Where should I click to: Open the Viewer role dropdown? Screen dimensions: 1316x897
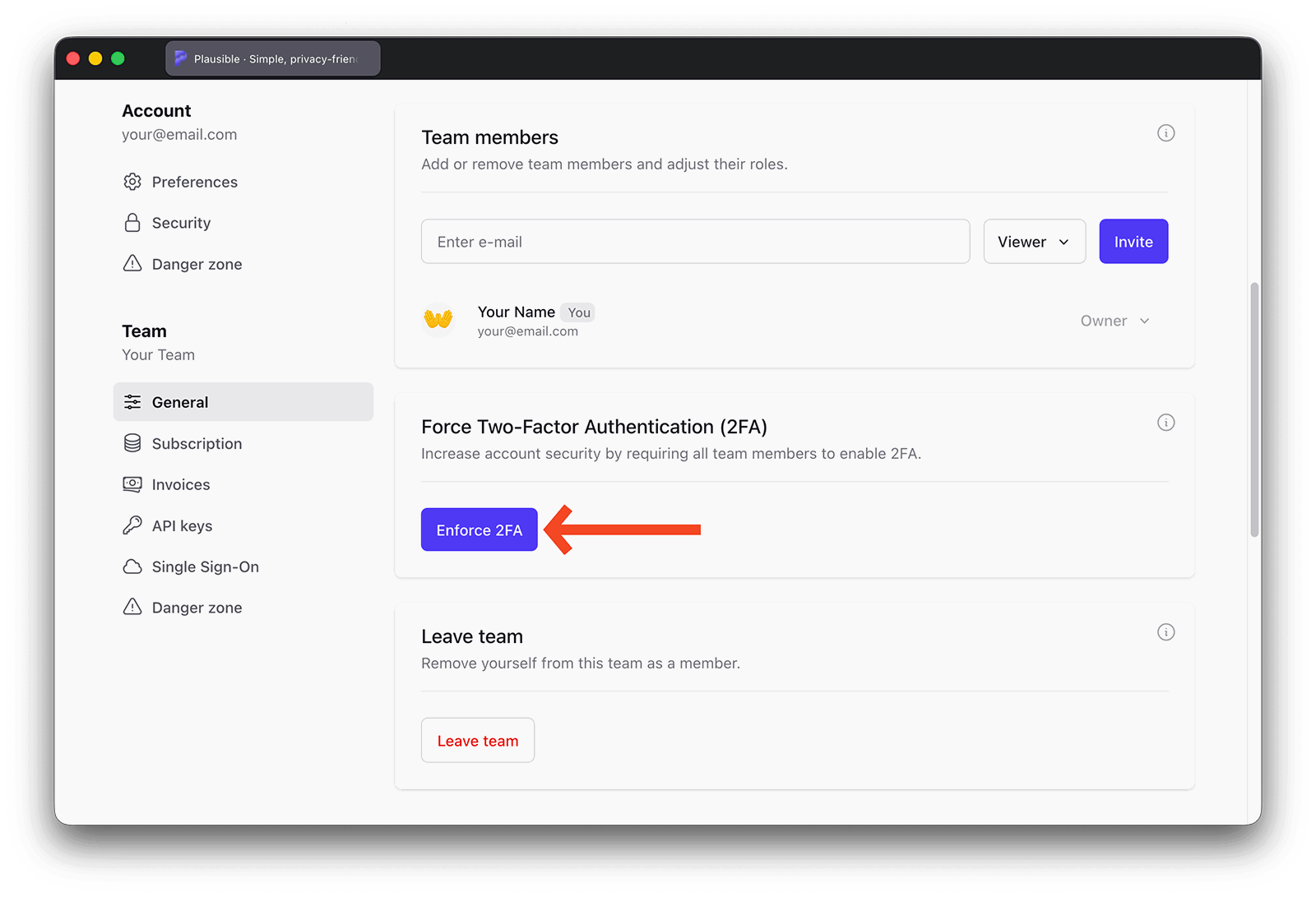coord(1034,242)
